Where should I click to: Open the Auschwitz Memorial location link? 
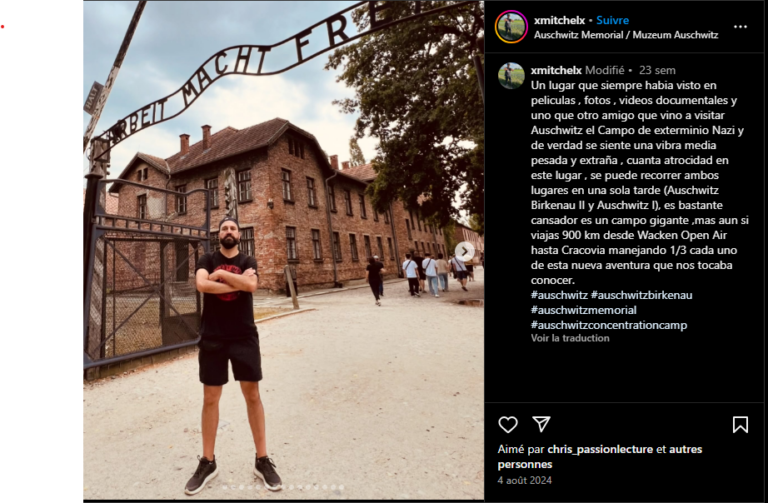(626, 35)
